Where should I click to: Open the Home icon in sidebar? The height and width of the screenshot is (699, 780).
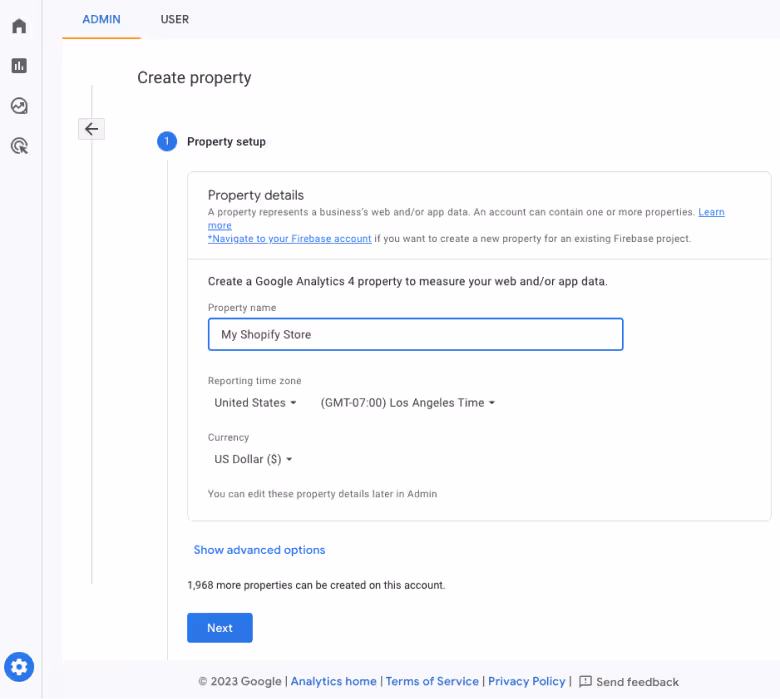19,26
